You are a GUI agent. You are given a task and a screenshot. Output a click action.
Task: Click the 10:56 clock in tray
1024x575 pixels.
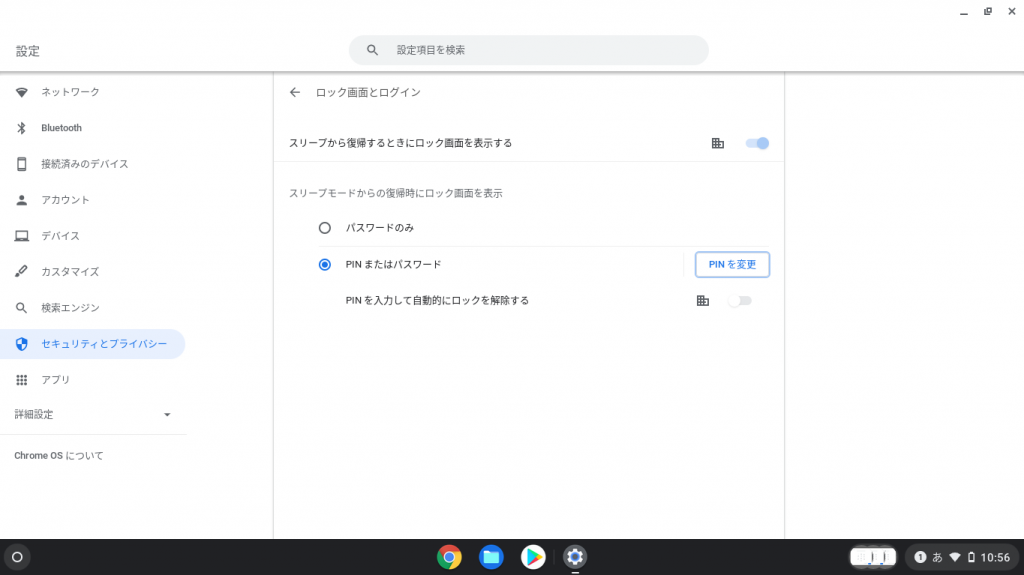click(995, 557)
